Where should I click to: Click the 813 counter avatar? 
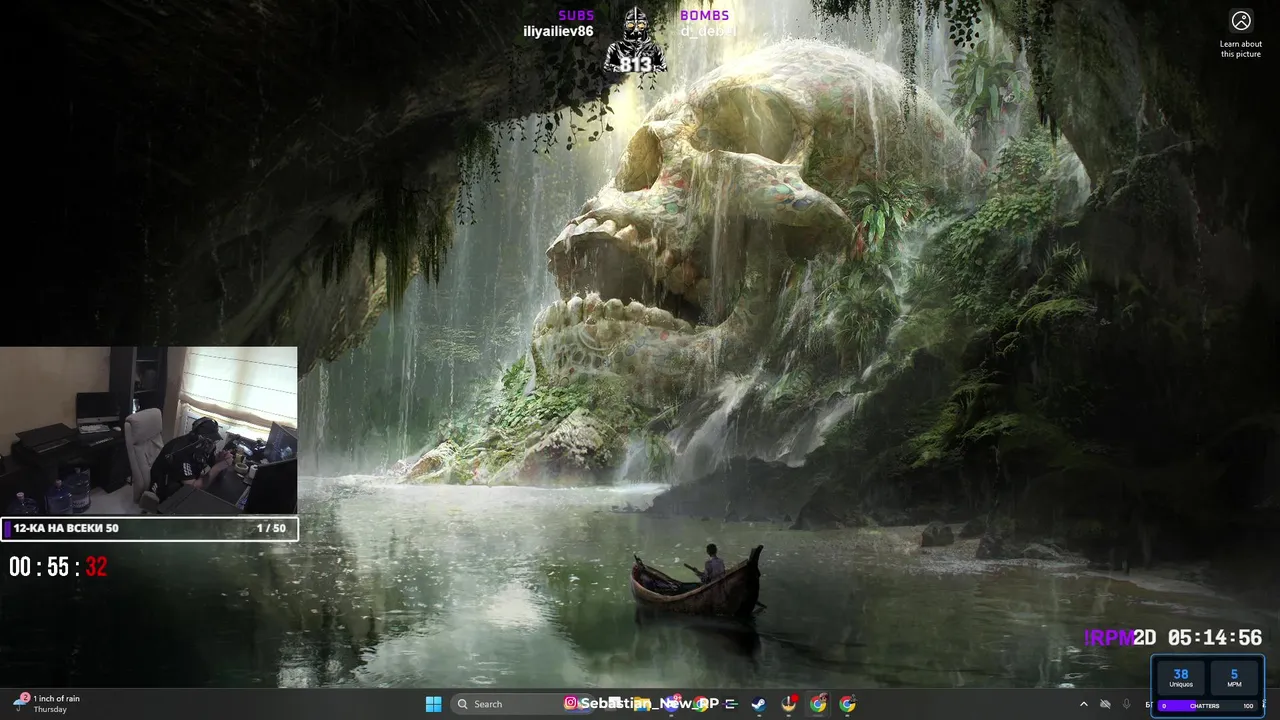tap(635, 40)
